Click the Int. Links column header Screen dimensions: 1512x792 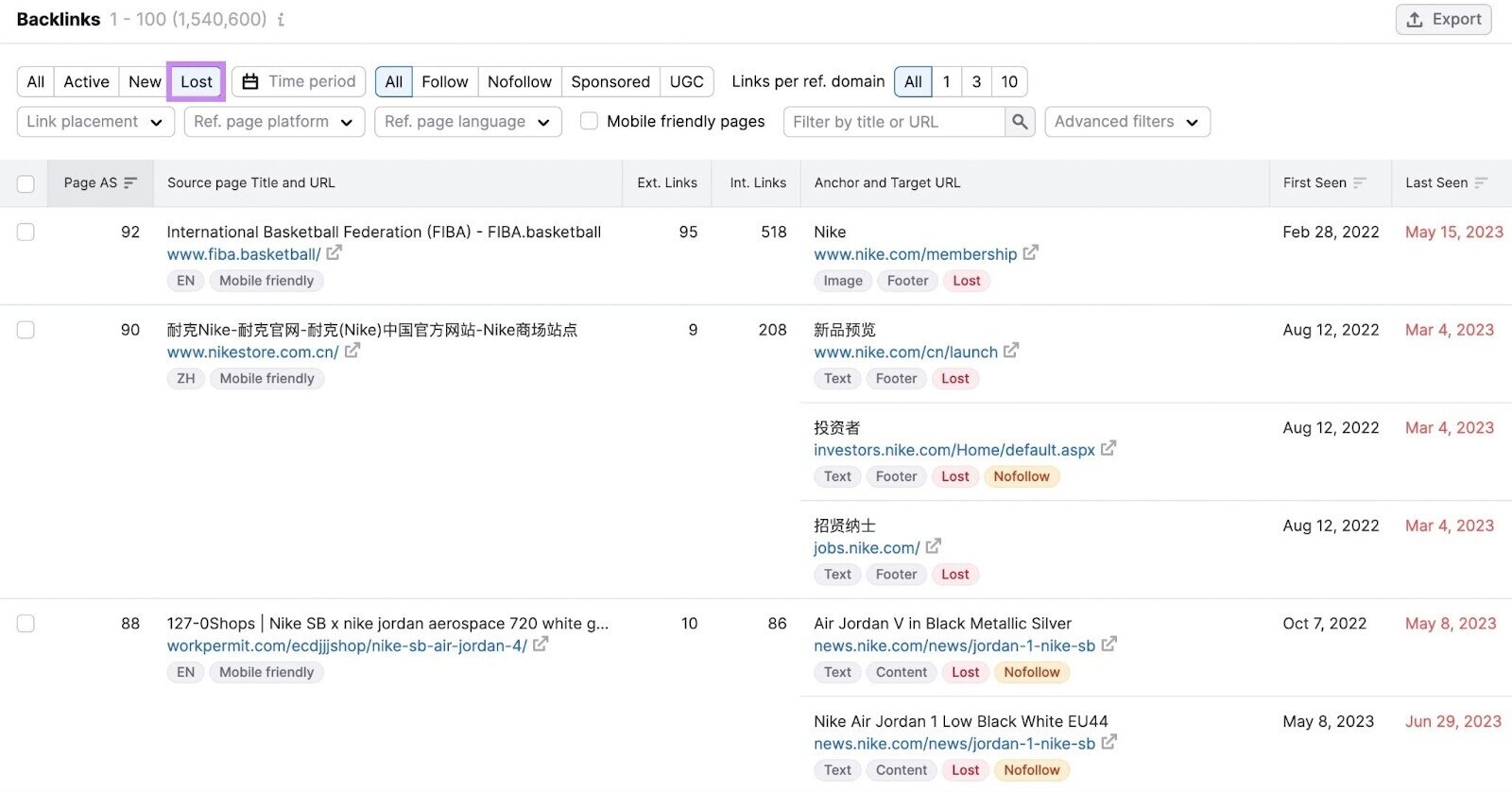[x=758, y=183]
